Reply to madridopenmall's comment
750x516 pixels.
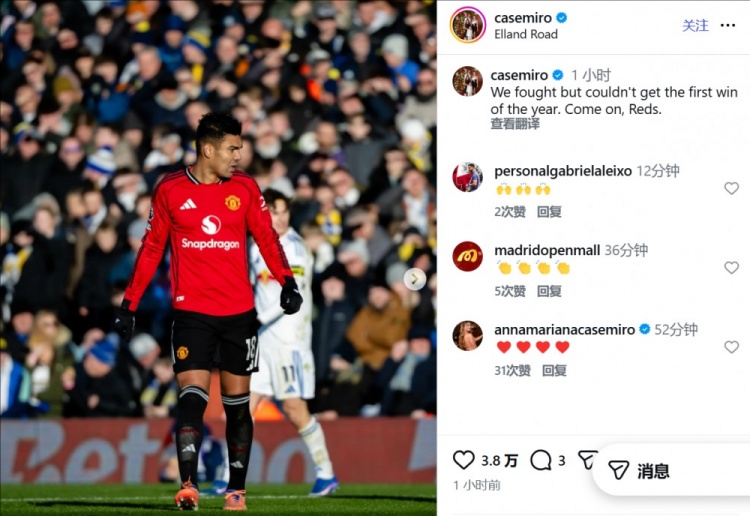[x=549, y=291]
